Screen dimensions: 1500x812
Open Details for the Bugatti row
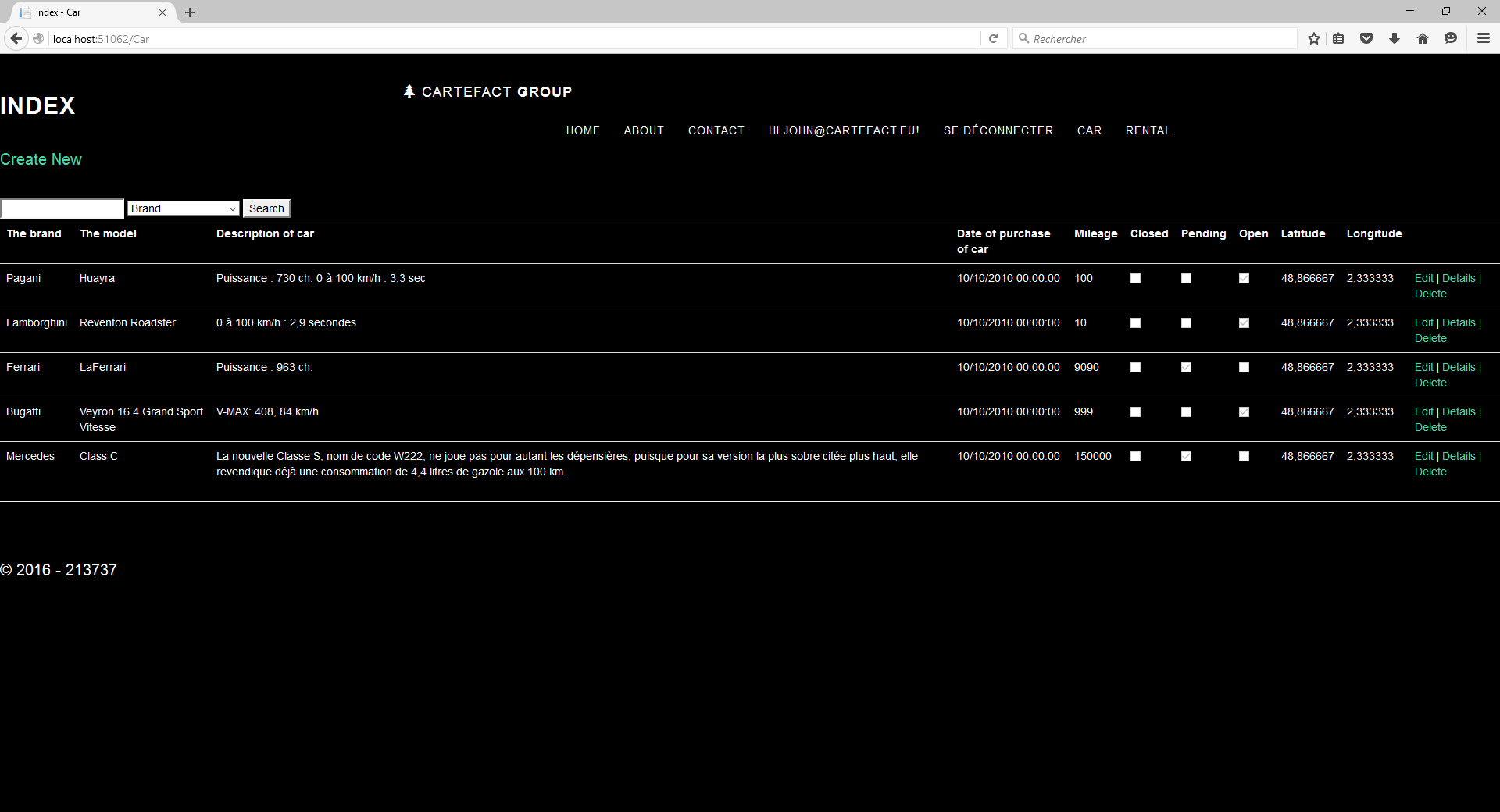click(x=1459, y=411)
